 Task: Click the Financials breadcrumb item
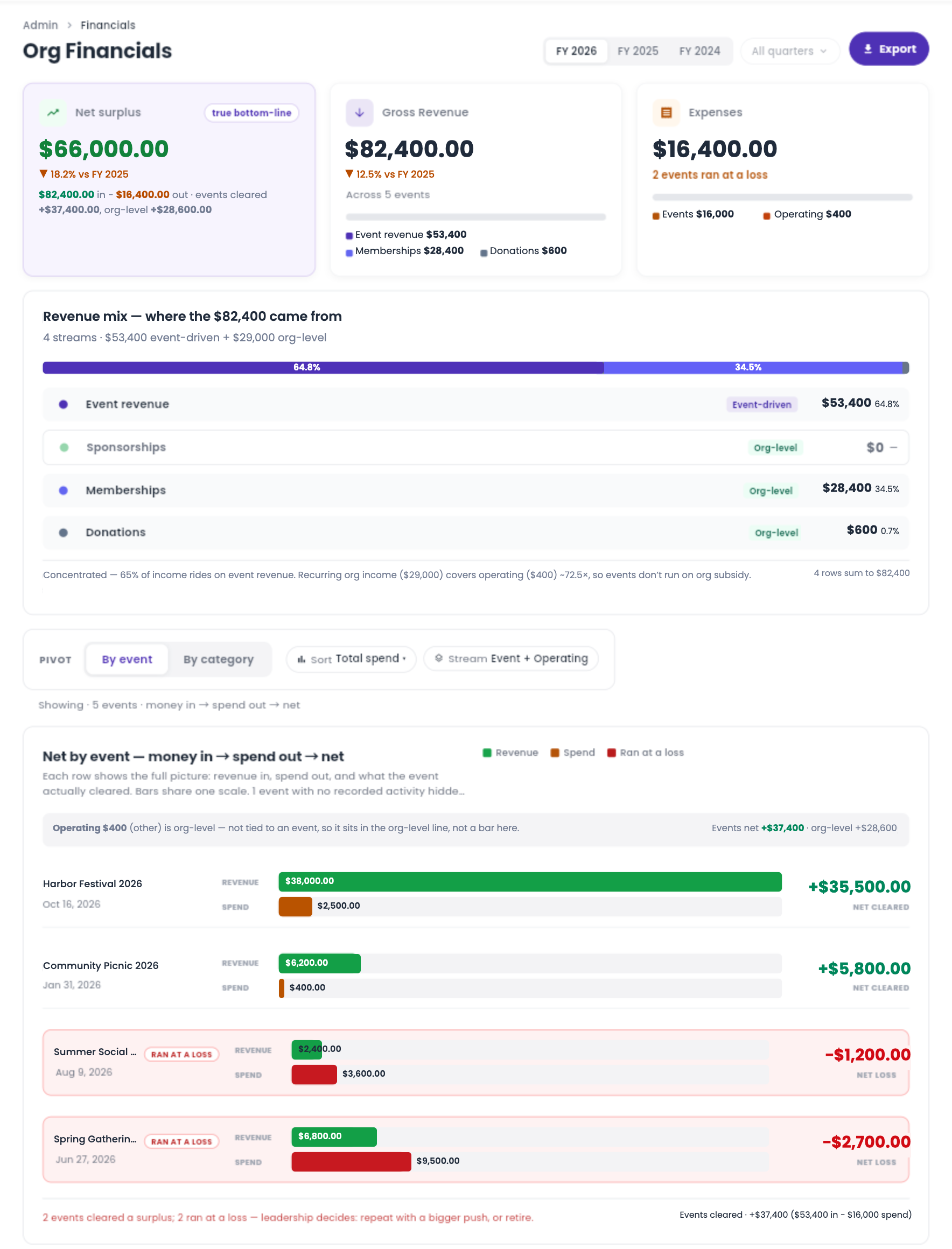click(x=108, y=25)
